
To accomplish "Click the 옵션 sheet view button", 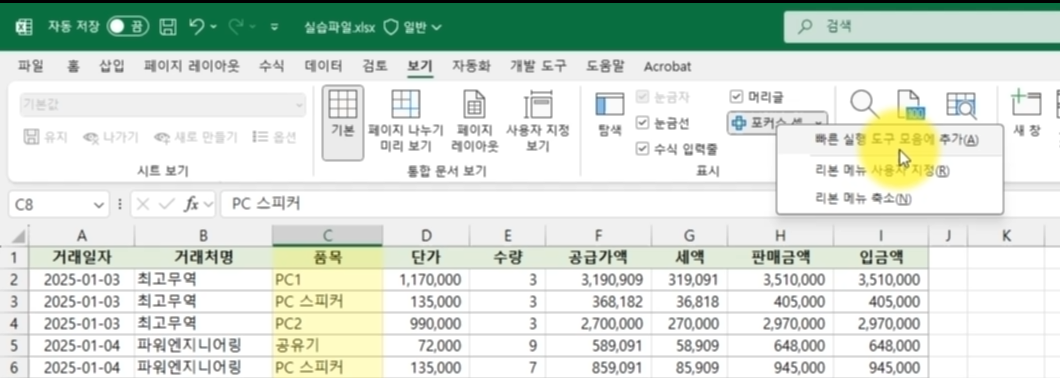I will click(274, 137).
